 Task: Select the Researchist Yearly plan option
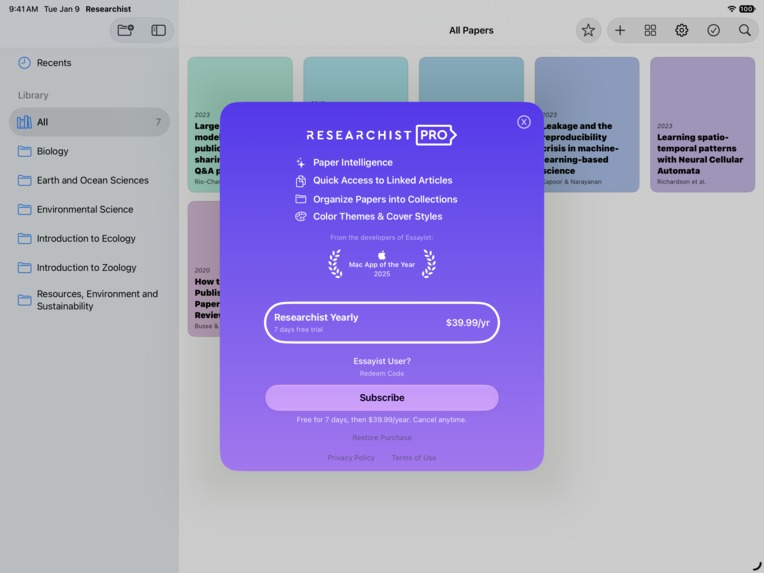point(382,323)
